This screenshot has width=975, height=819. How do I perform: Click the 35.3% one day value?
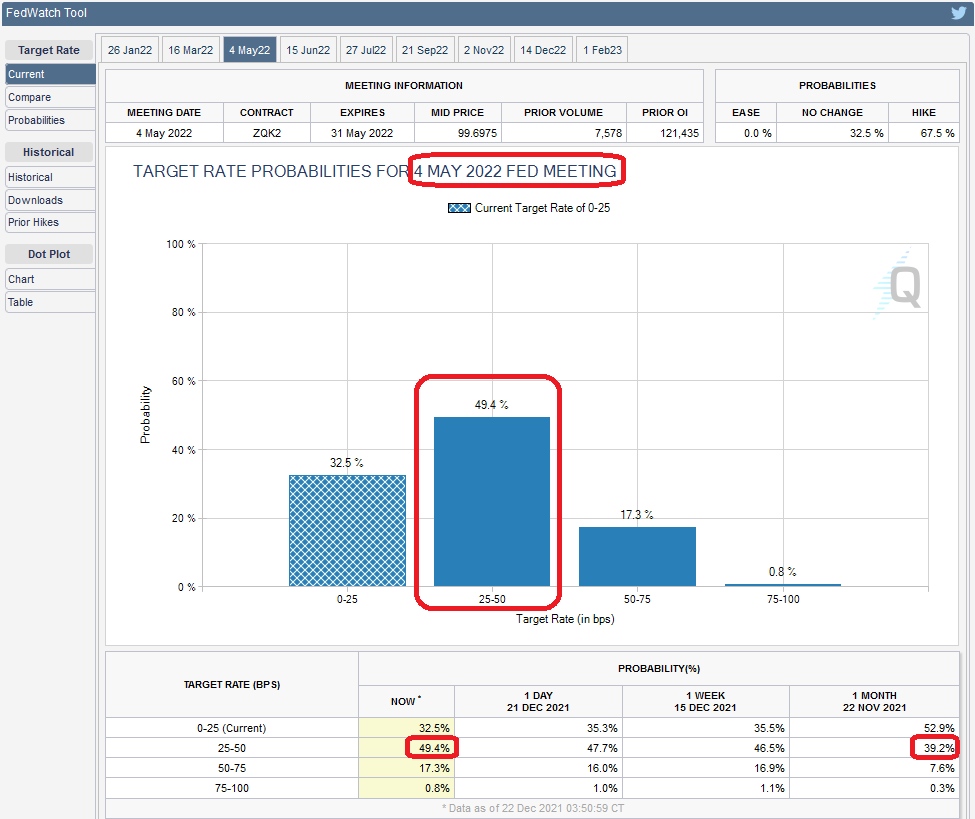pyautogui.click(x=603, y=728)
